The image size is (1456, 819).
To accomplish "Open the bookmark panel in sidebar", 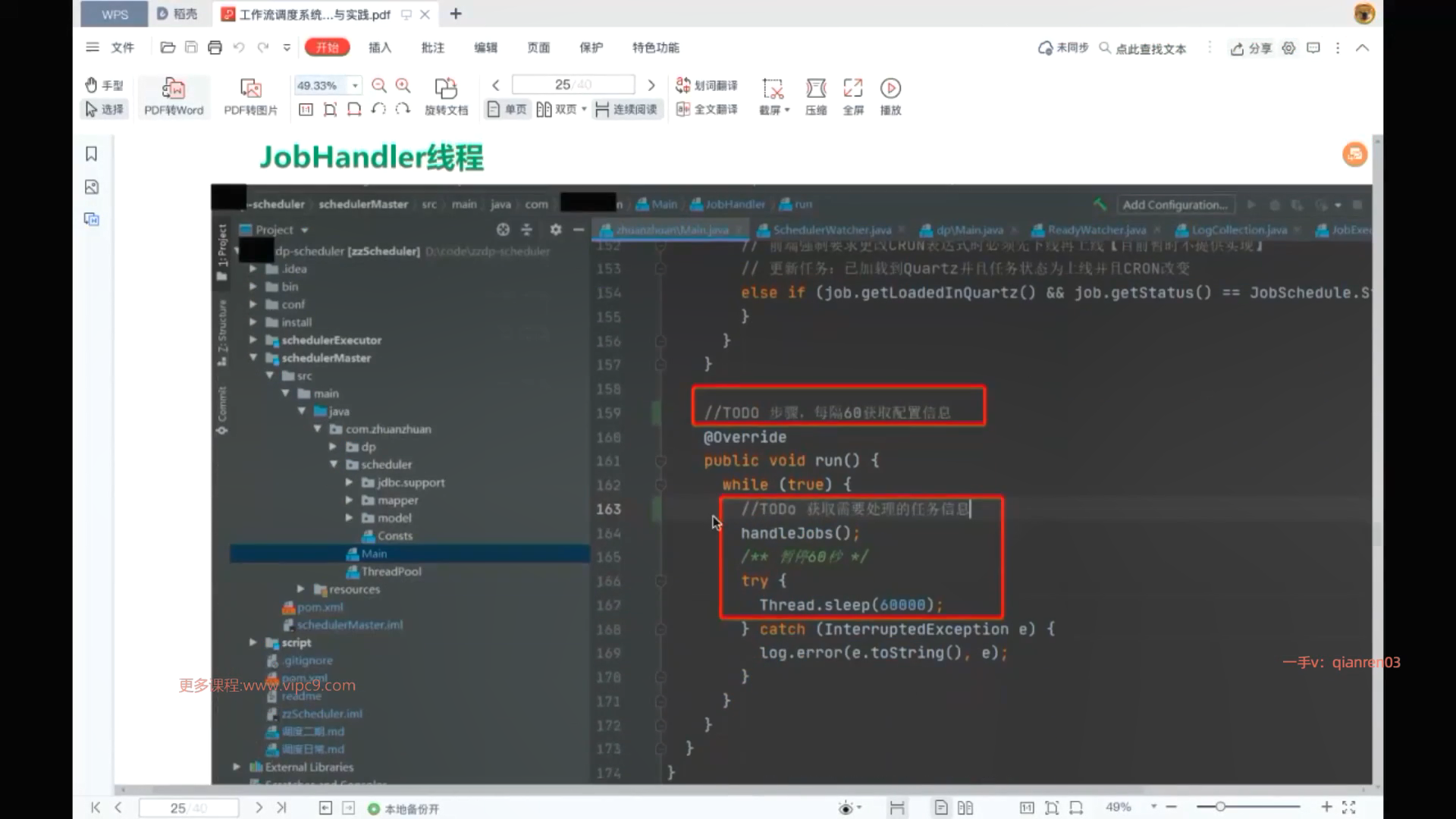I will coord(92,154).
